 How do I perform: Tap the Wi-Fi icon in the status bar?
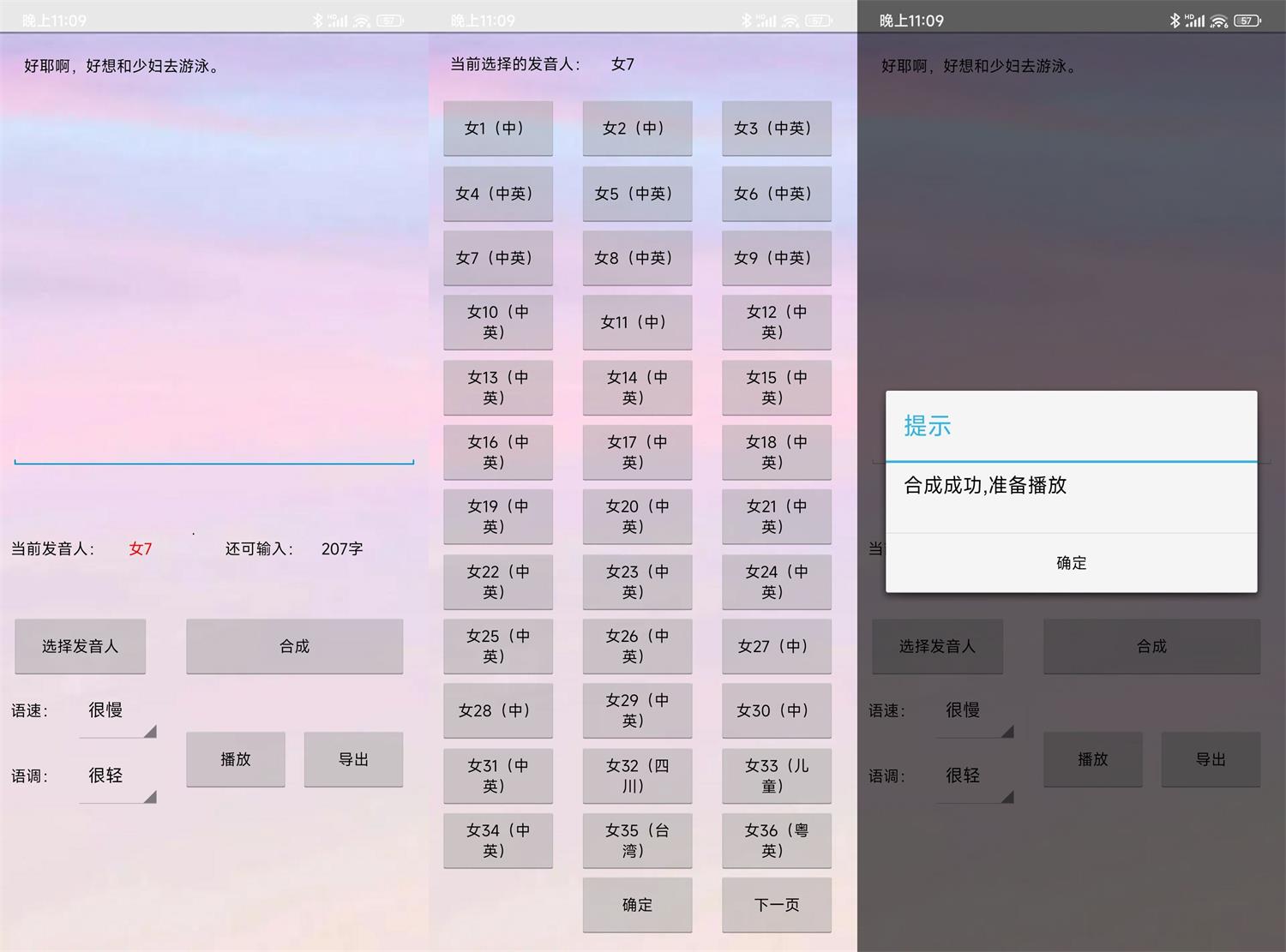pyautogui.click(x=1218, y=21)
